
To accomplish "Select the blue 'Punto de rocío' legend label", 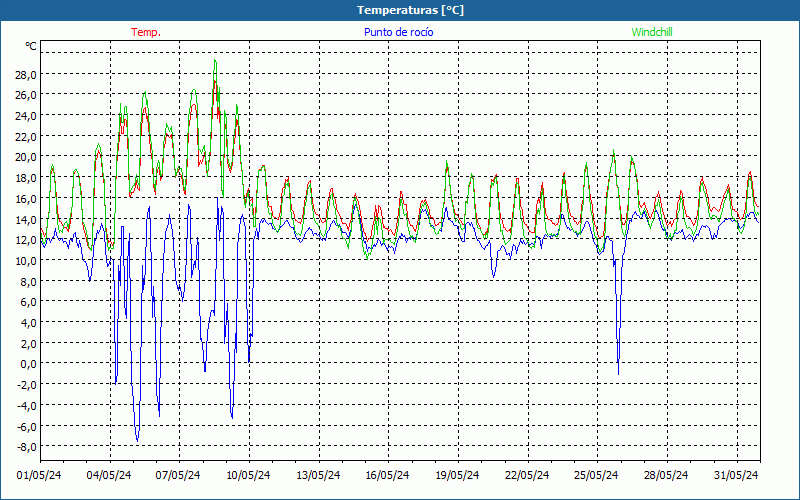I will pyautogui.click(x=398, y=32).
